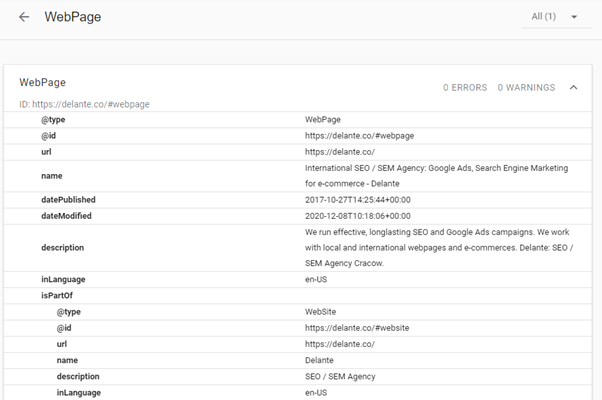This screenshot has height=400, width=602.
Task: Click the Delante name value
Action: pos(319,360)
